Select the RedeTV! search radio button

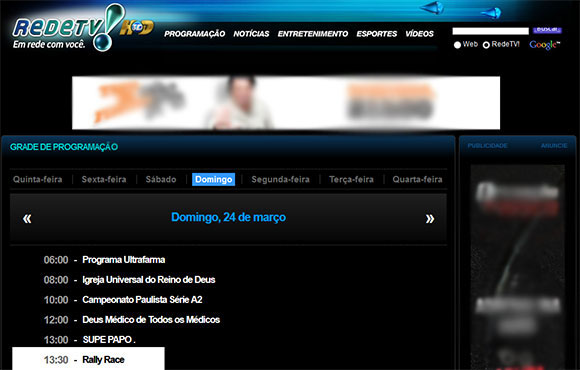pyautogui.click(x=486, y=45)
